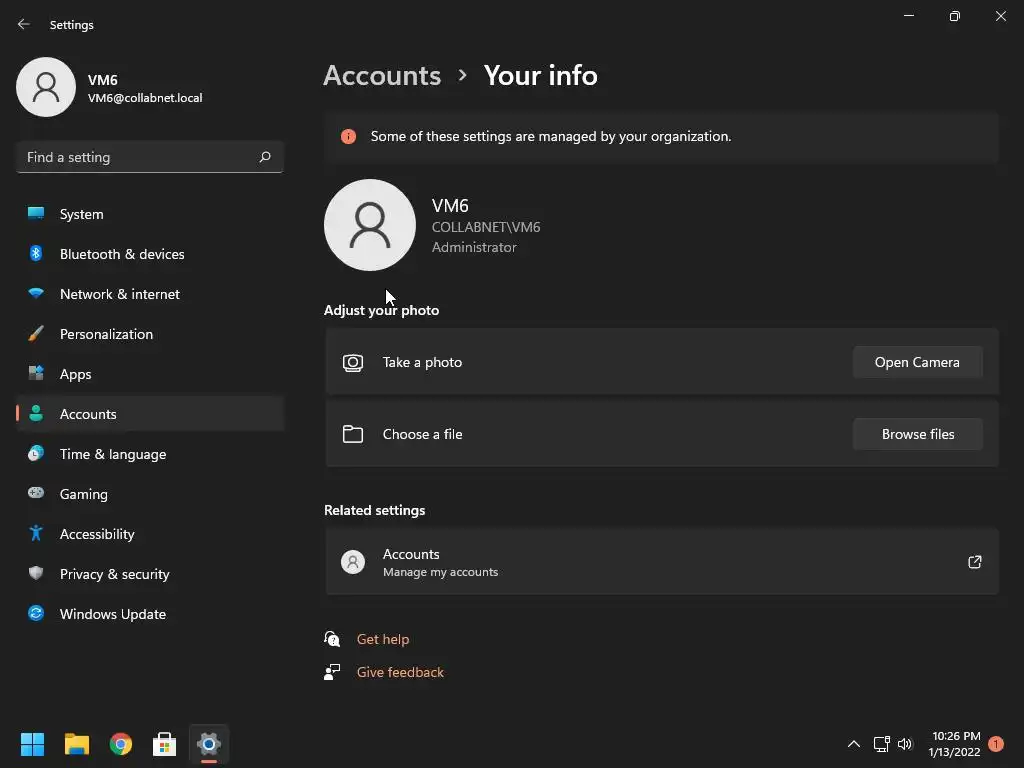1024x768 pixels.
Task: Open the external link icon for Accounts
Action: click(x=975, y=562)
